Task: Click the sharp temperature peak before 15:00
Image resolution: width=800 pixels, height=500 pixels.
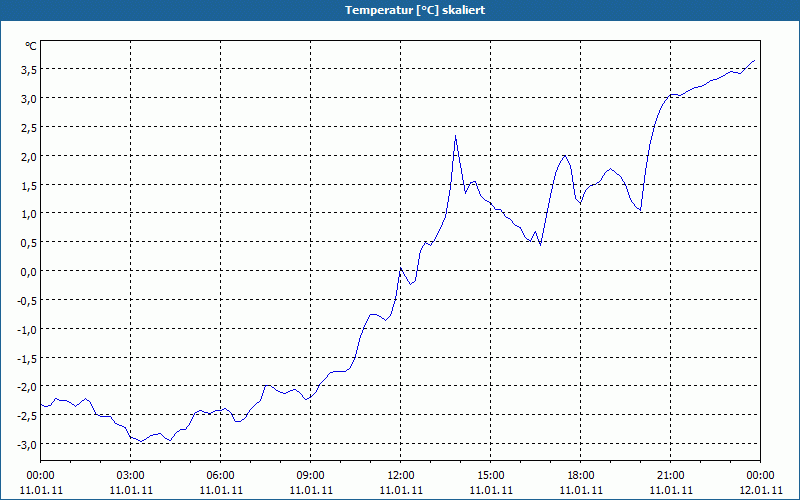Action: [456, 136]
